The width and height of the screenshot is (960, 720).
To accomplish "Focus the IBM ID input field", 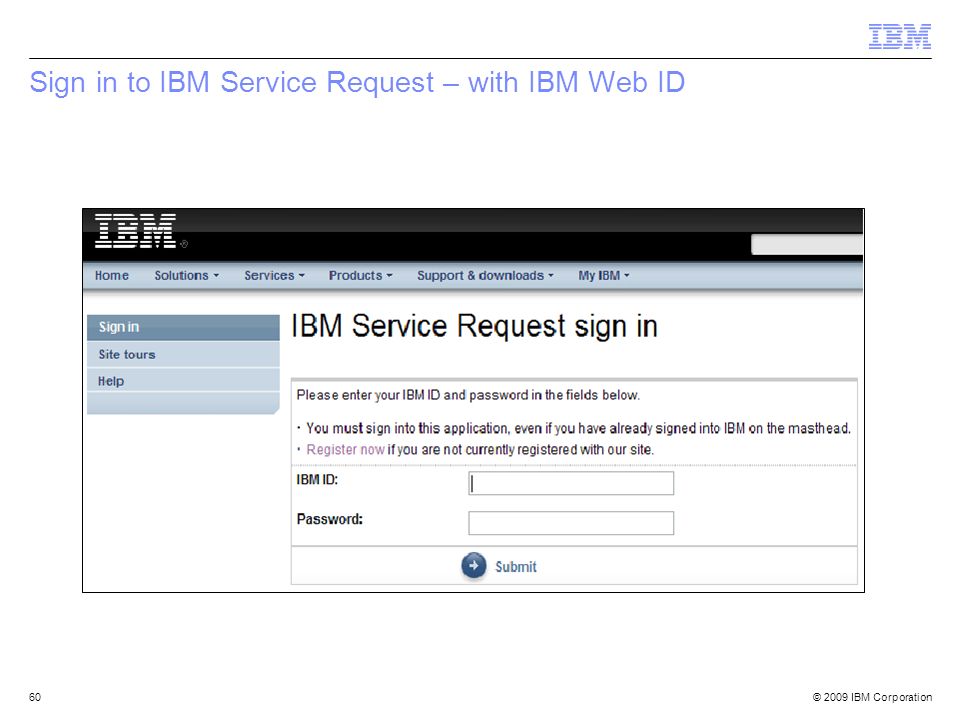I will (x=571, y=483).
